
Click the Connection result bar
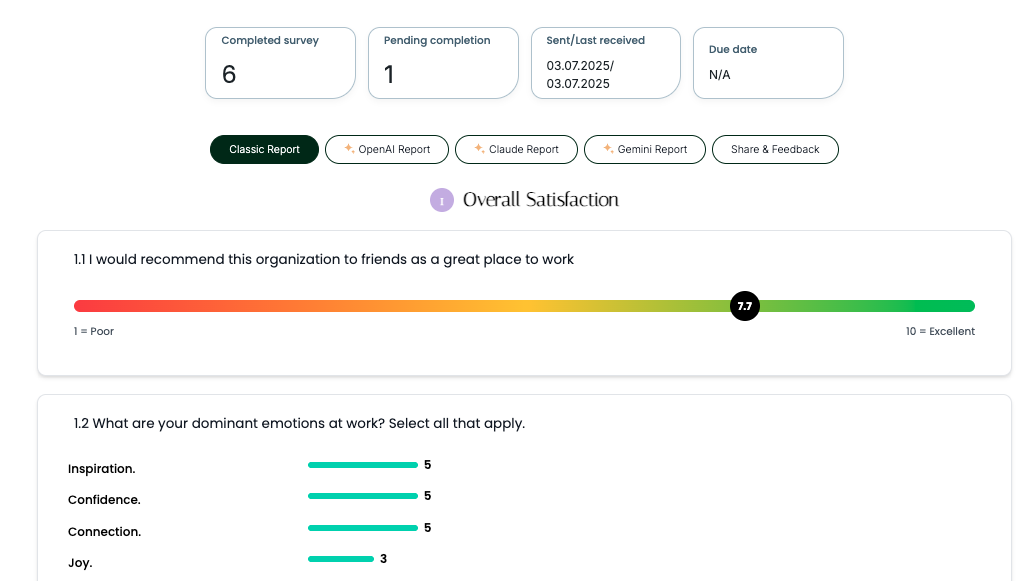pos(363,528)
